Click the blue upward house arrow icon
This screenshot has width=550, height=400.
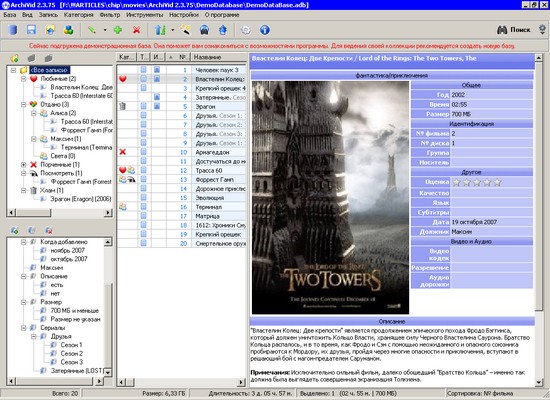pos(223,30)
